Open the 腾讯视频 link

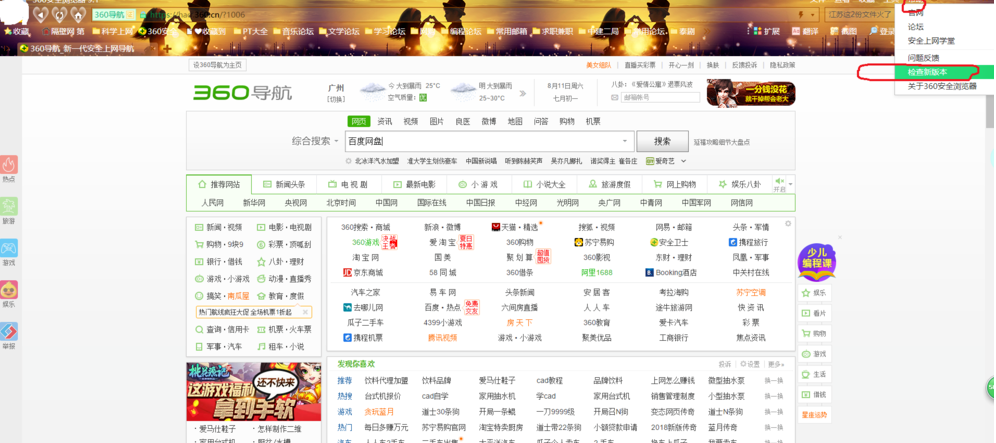pyautogui.click(x=443, y=337)
